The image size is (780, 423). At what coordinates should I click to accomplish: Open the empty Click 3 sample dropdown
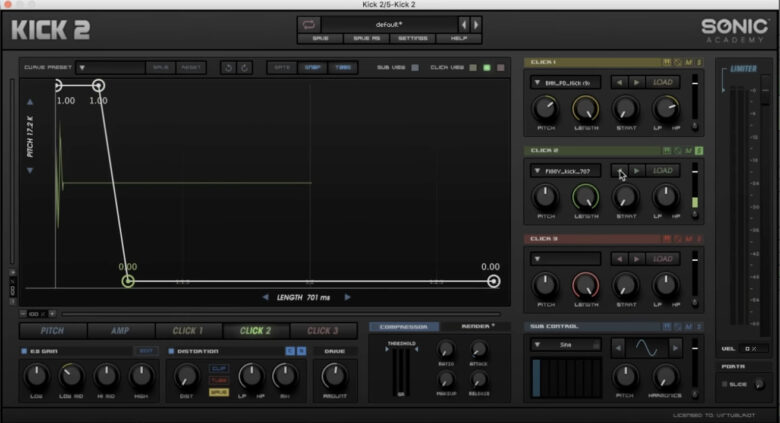(x=565, y=259)
